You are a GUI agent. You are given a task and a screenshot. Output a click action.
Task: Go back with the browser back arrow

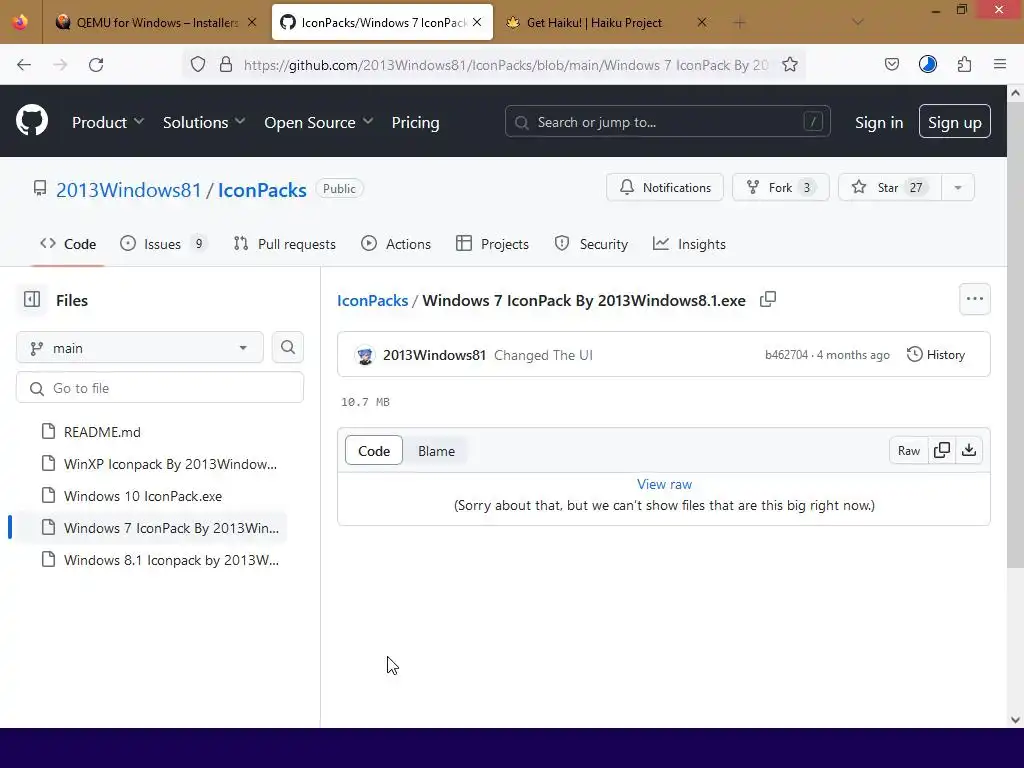pos(24,65)
